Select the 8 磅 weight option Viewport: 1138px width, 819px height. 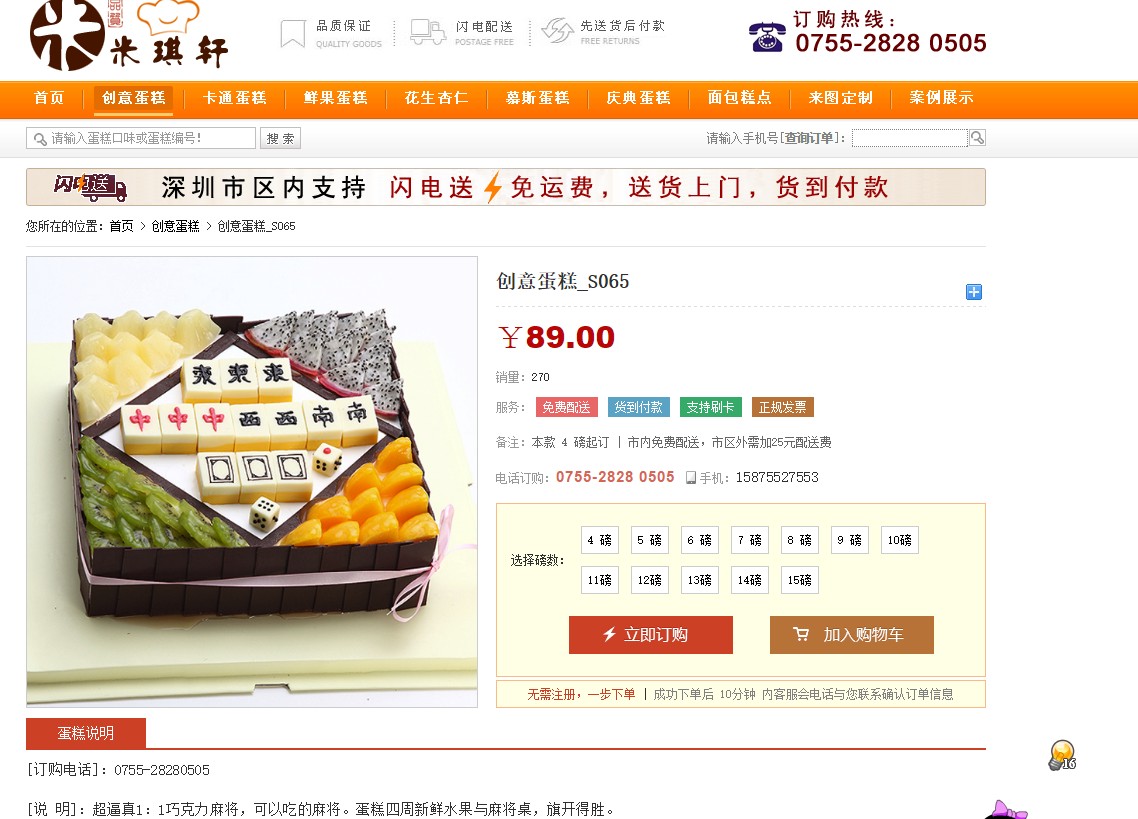[x=800, y=540]
